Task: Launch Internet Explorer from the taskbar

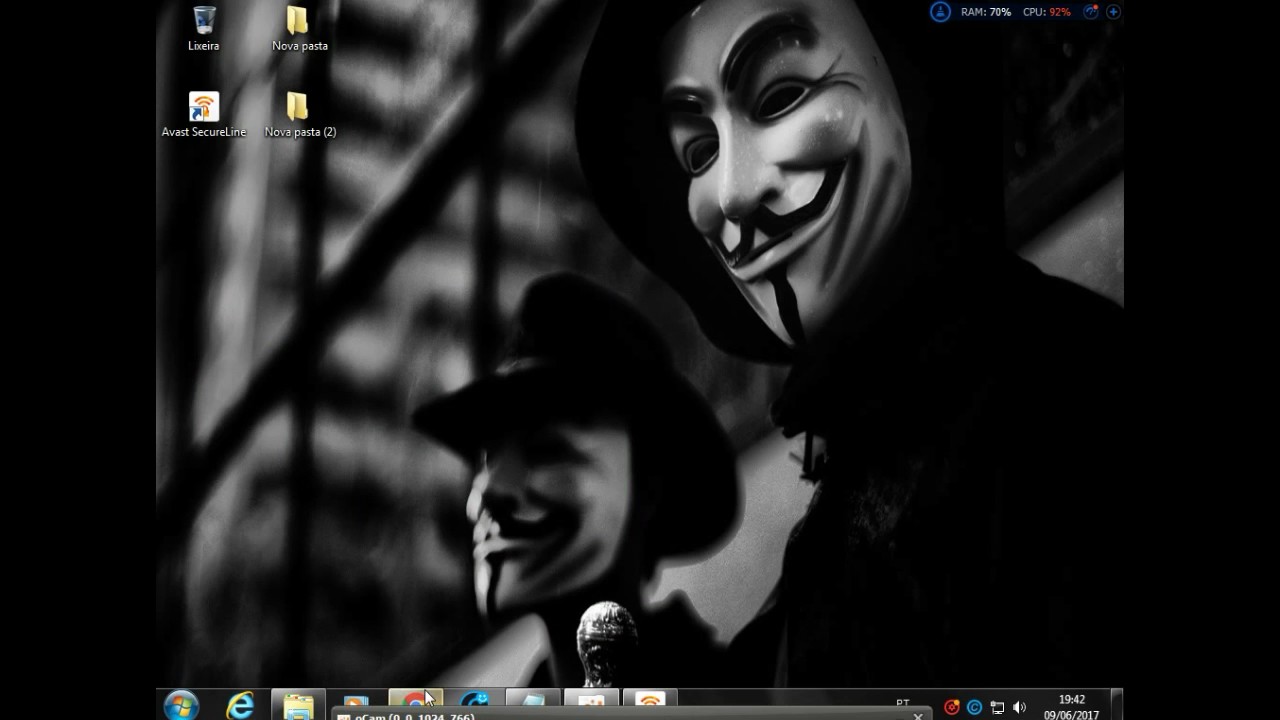Action: pyautogui.click(x=240, y=705)
